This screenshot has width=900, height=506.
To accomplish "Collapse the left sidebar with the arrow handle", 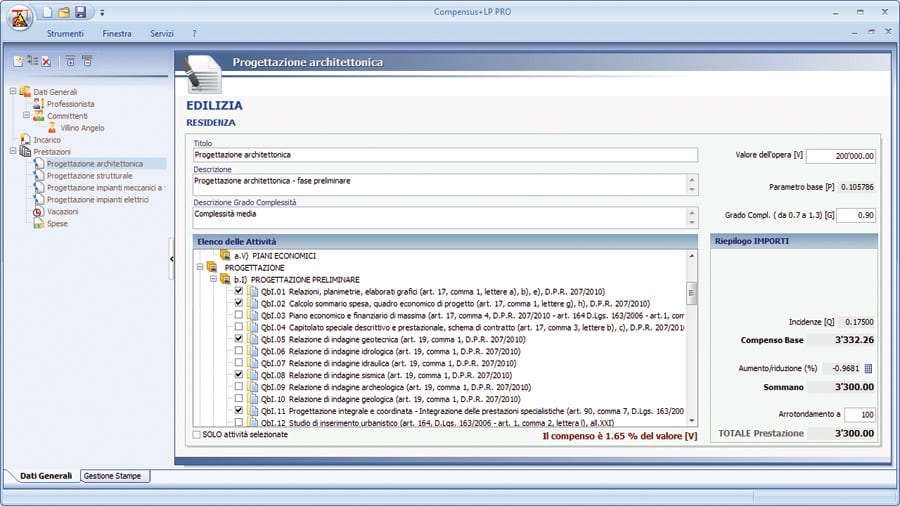I will click(x=171, y=259).
